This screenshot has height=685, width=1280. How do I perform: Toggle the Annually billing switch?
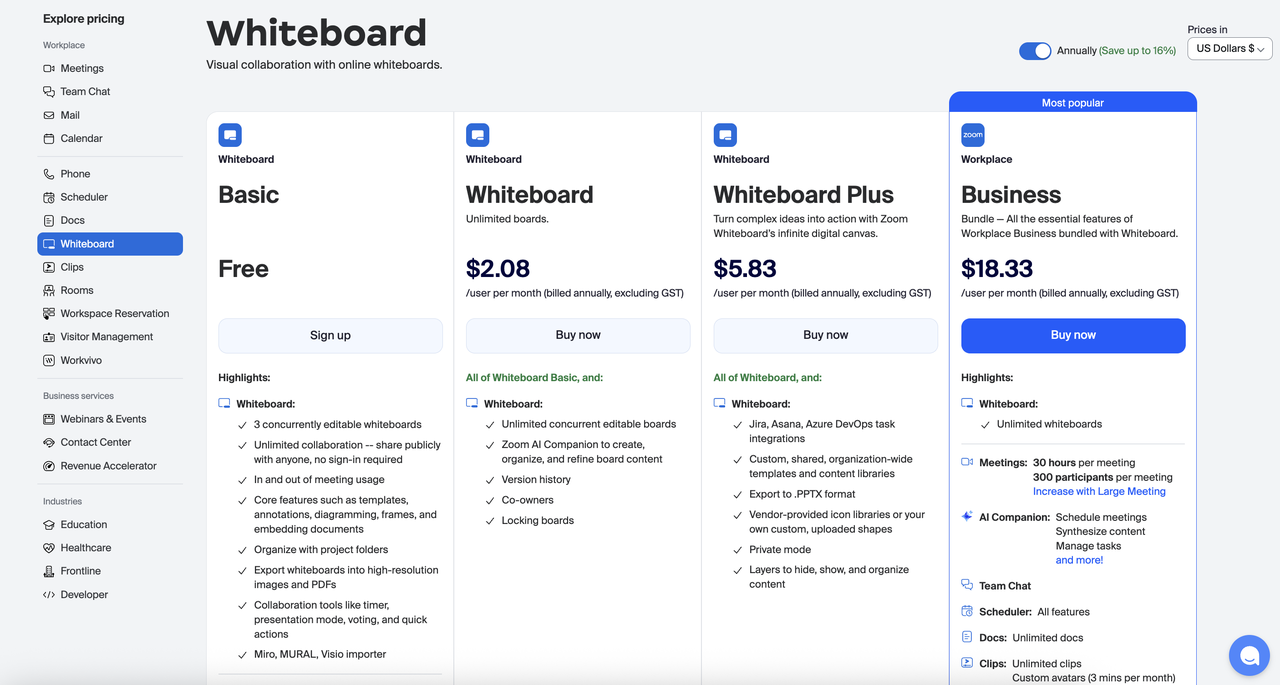[1035, 51]
